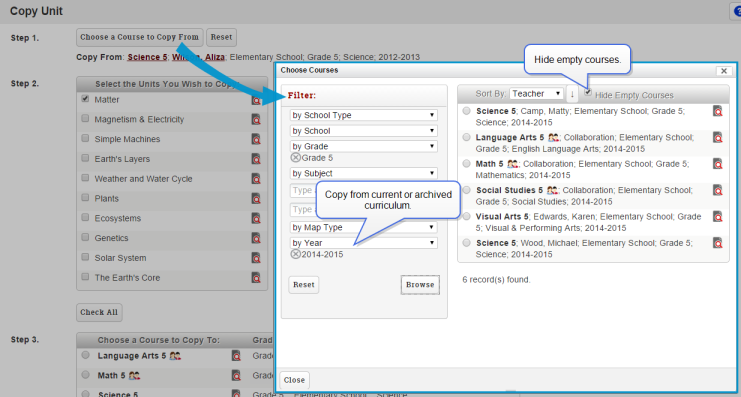This screenshot has width=741, height=397.
Task: Open the by School dropdown
Action: 363,131
